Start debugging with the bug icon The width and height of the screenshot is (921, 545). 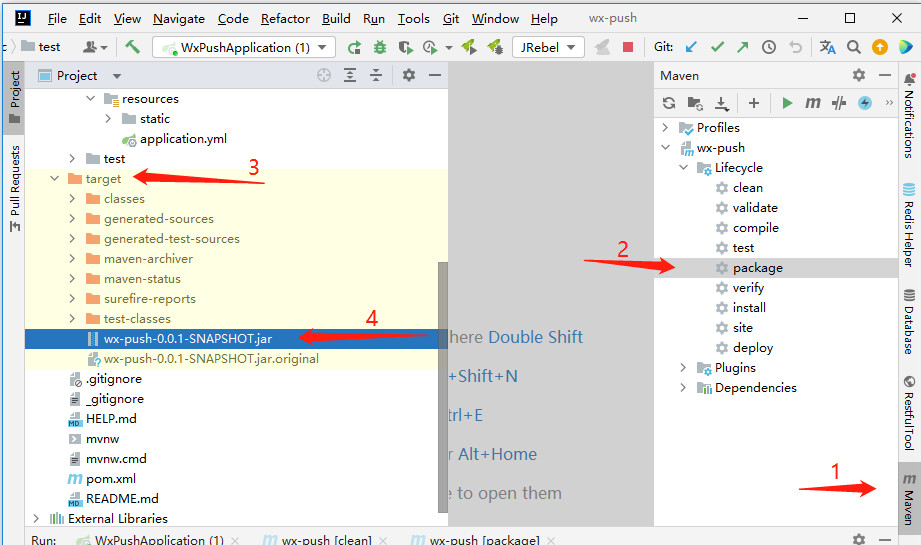[380, 48]
